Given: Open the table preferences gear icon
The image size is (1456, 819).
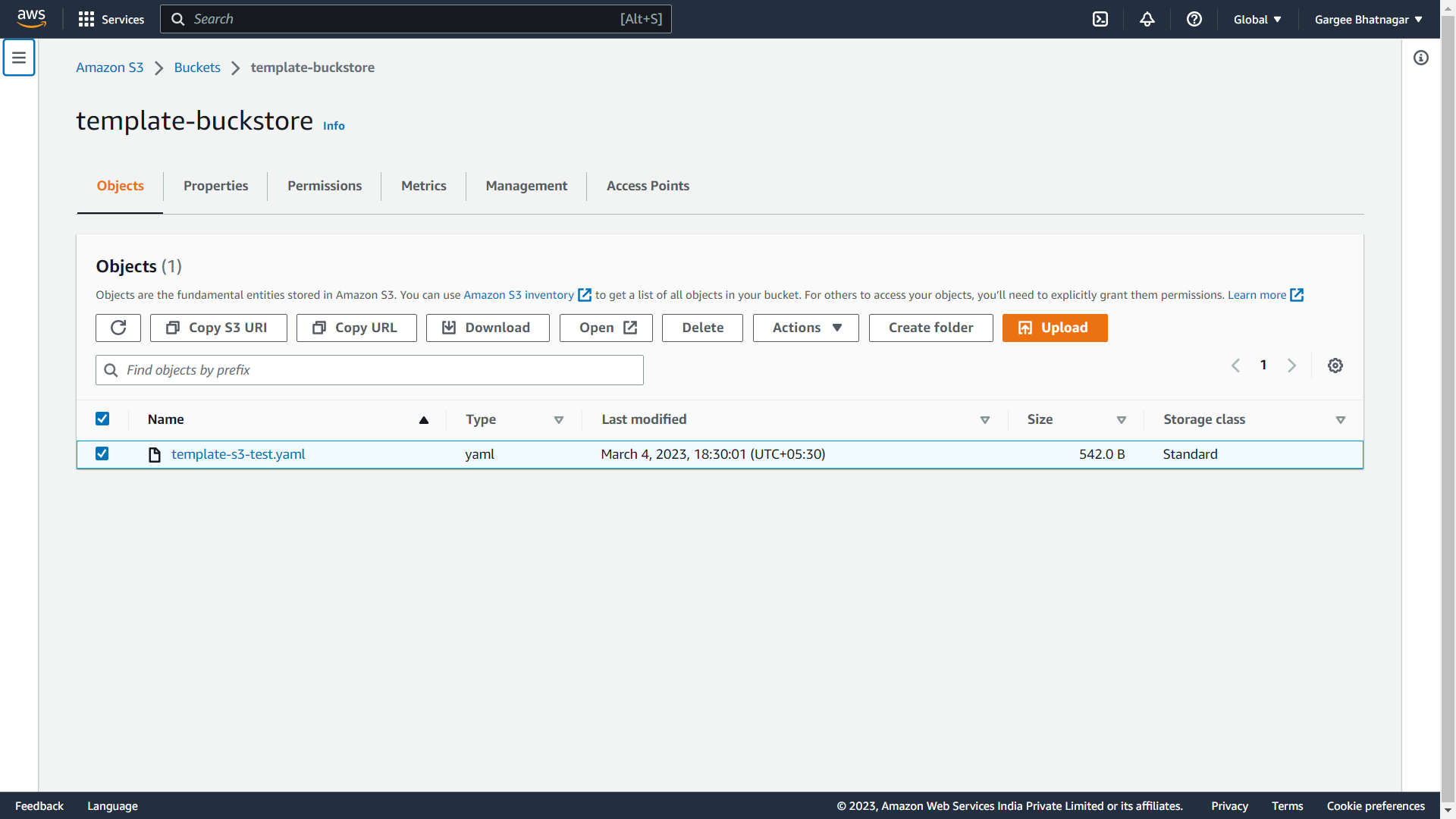Looking at the screenshot, I should pos(1335,366).
